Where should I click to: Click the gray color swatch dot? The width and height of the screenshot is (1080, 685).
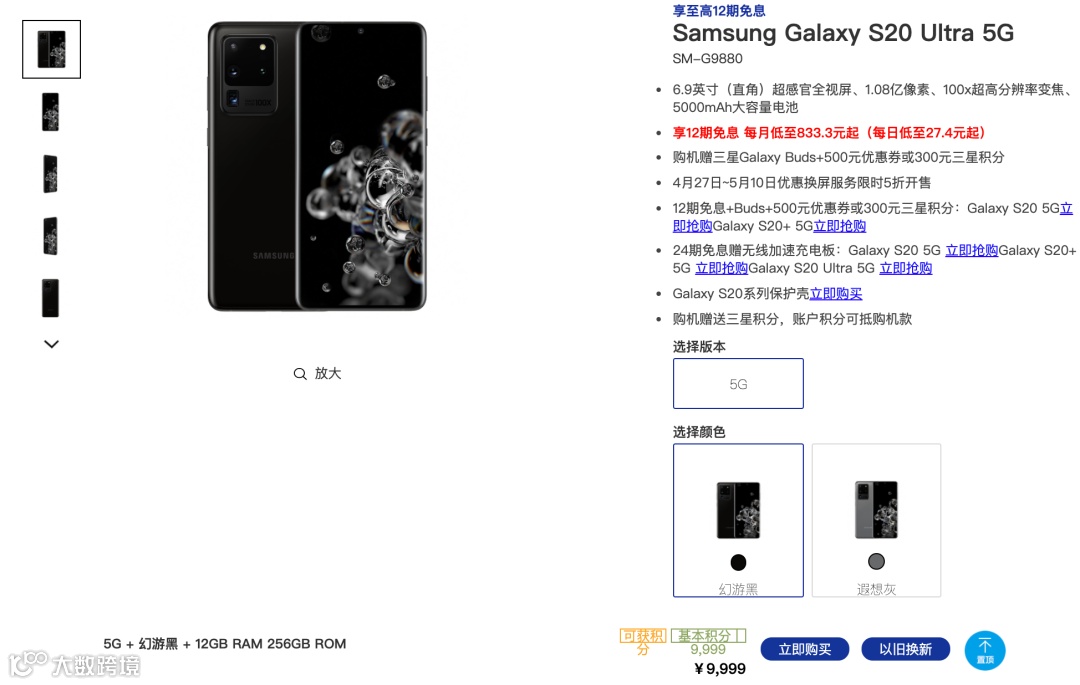(x=876, y=562)
